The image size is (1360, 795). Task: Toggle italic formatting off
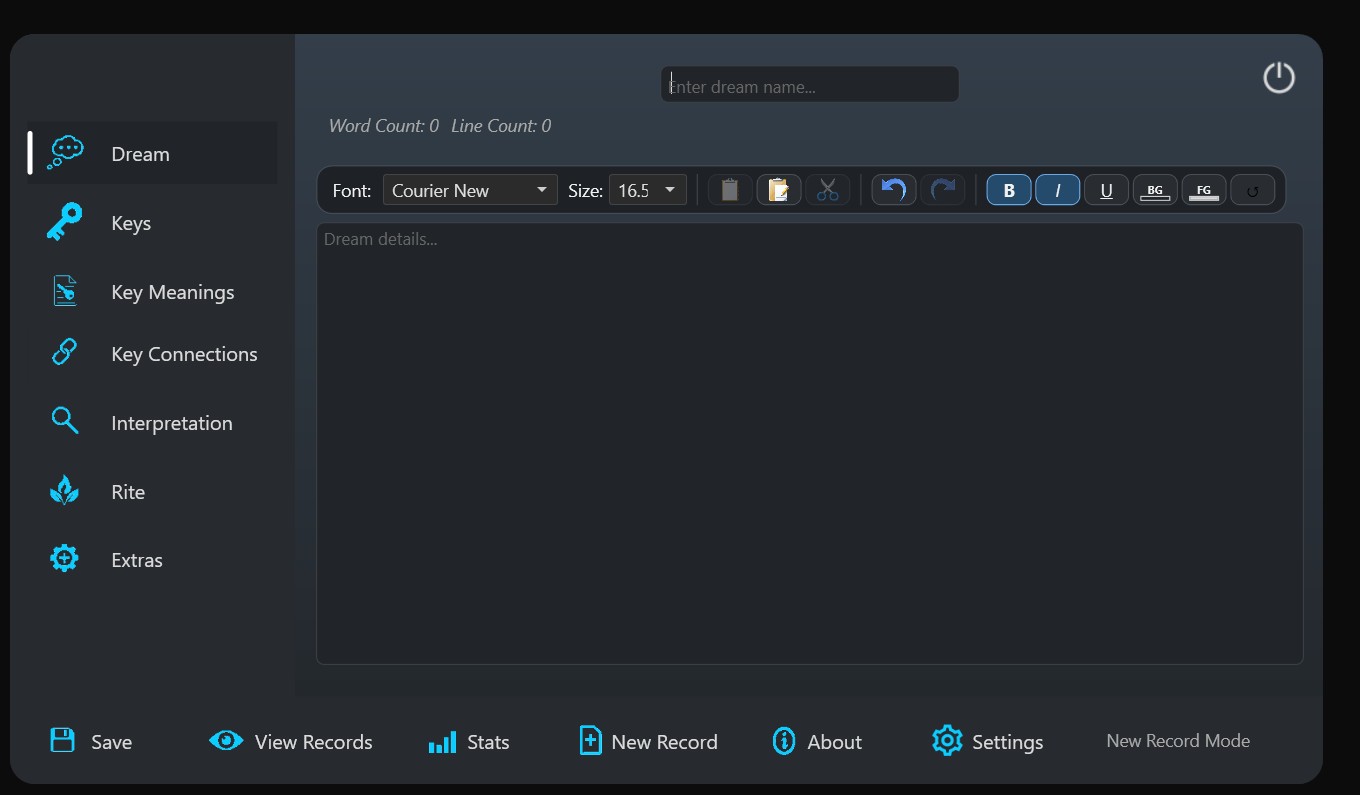[x=1058, y=190]
